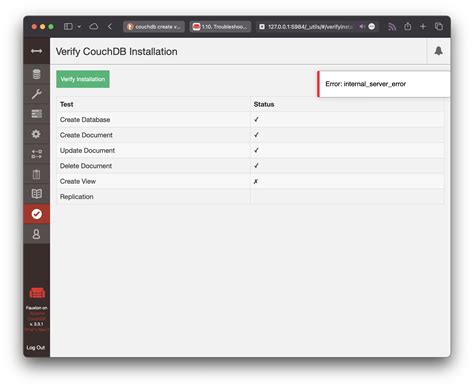Open the Documentation book icon

coord(36,194)
